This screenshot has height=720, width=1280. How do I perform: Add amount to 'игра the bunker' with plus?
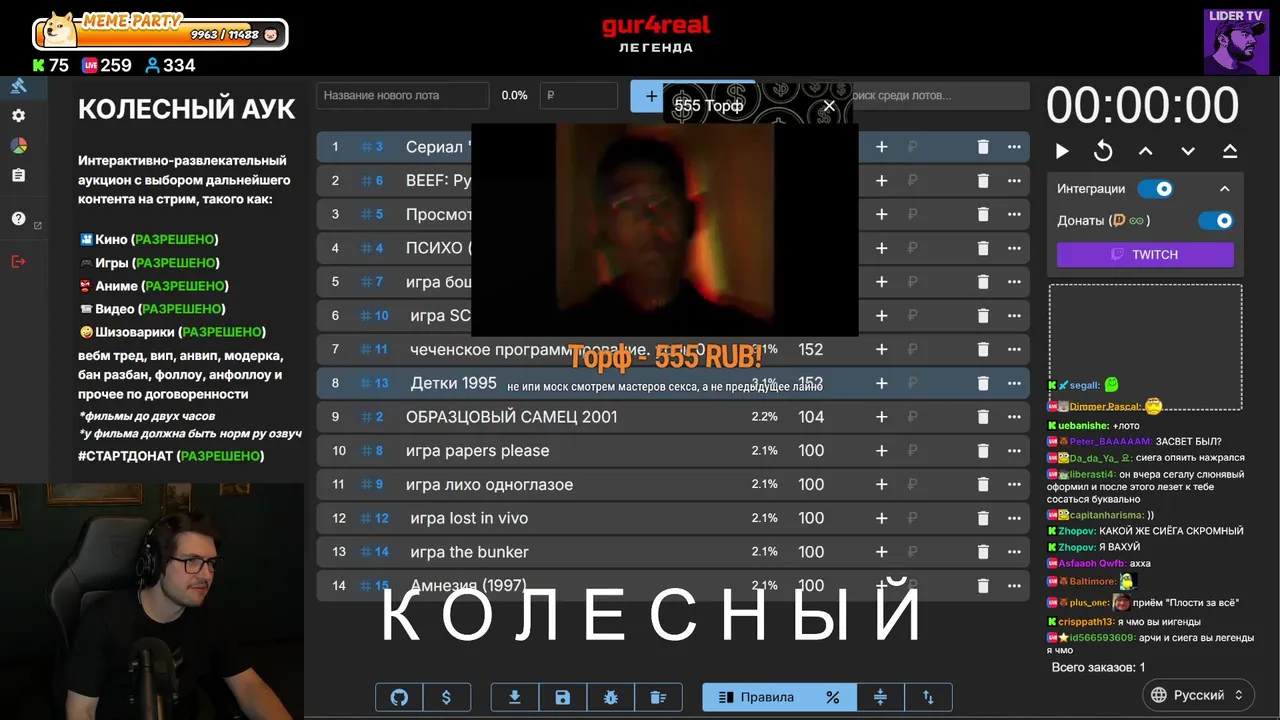881,552
